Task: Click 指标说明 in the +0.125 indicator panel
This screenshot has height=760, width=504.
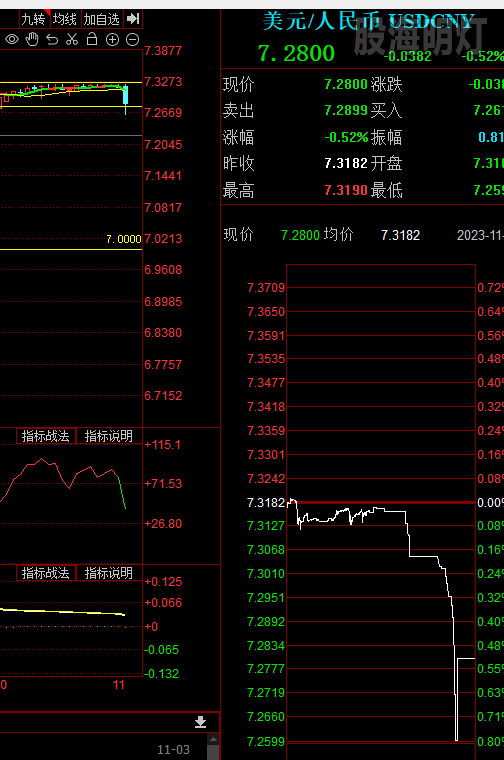Action: click(x=109, y=573)
